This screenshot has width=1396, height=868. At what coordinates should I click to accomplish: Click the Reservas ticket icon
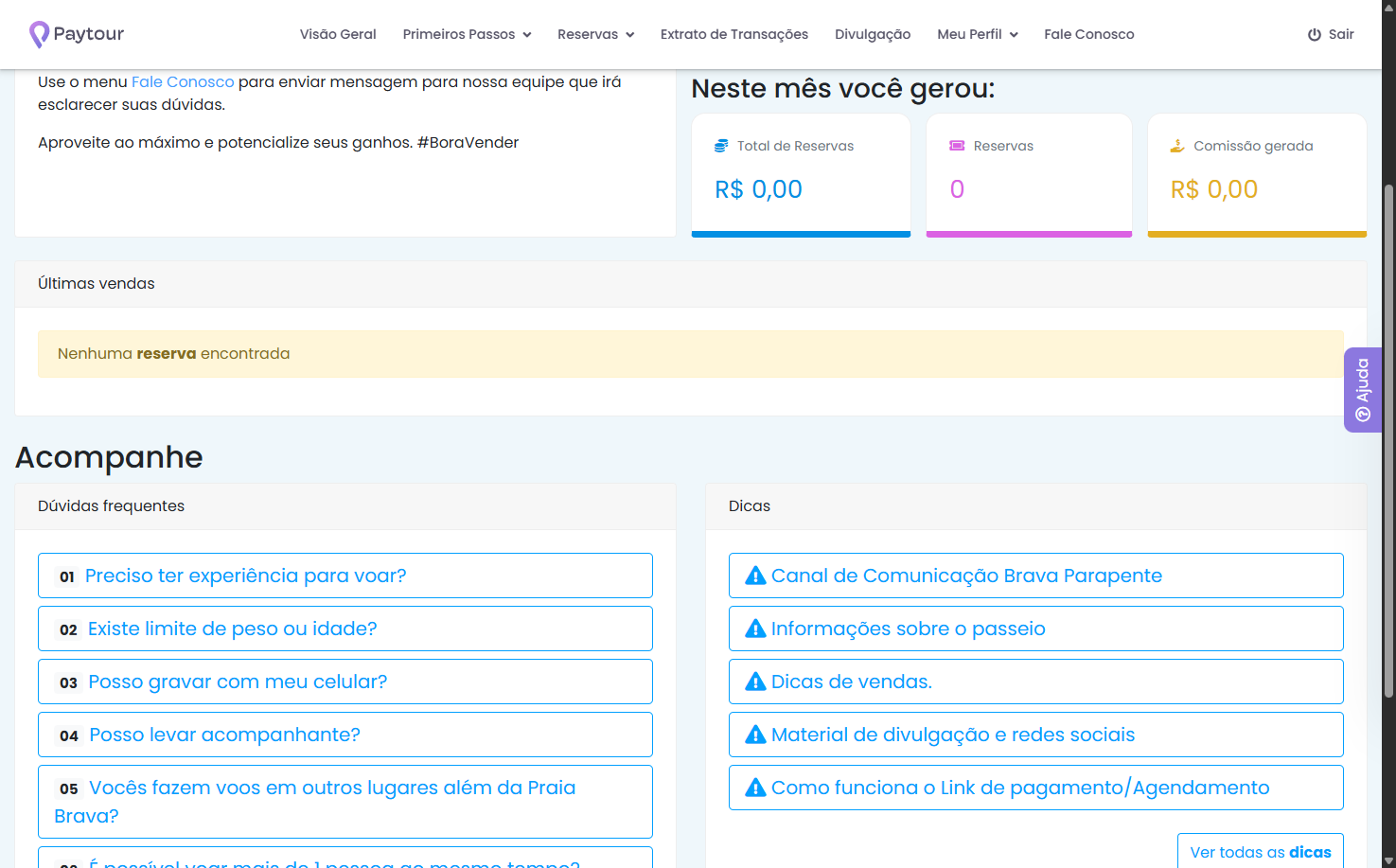957,146
